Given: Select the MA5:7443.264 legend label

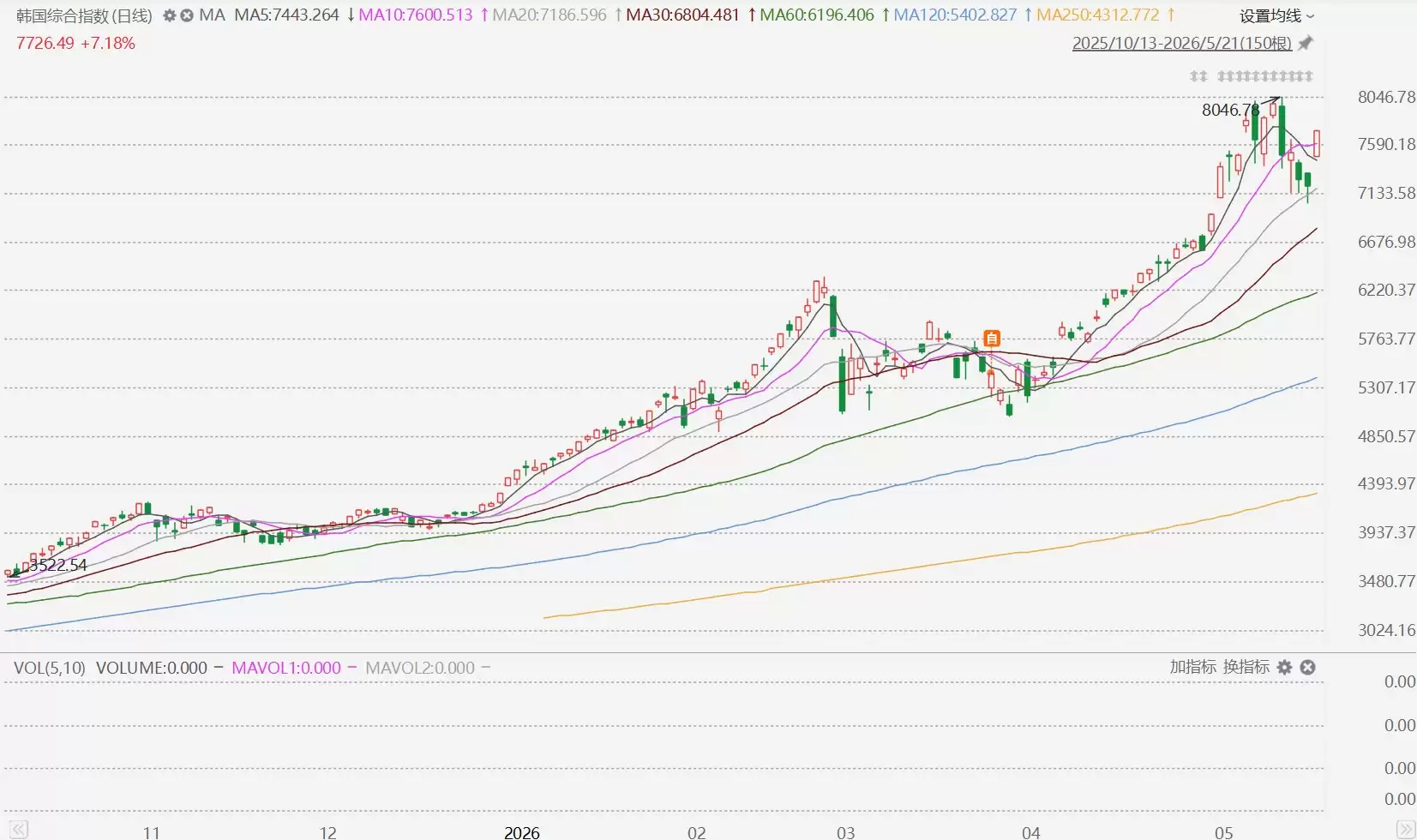Looking at the screenshot, I should pyautogui.click(x=286, y=15).
